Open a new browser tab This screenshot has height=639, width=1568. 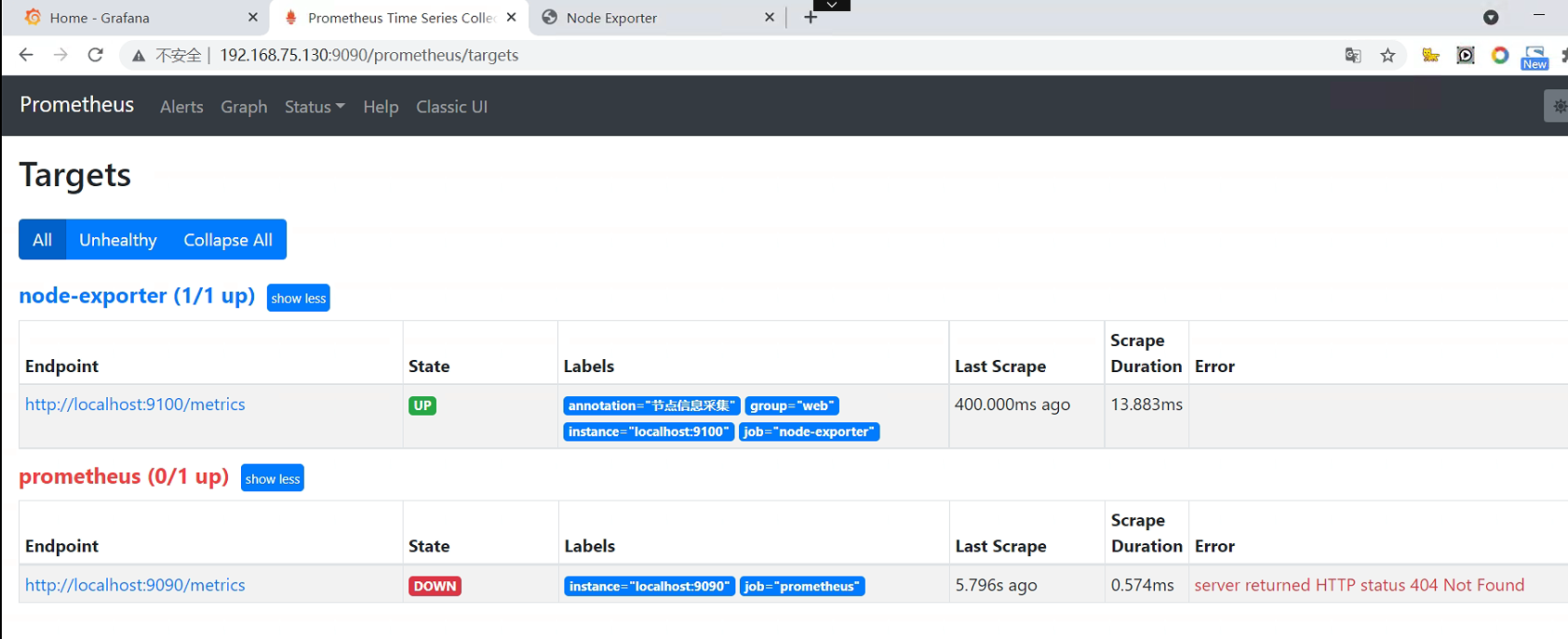811,18
